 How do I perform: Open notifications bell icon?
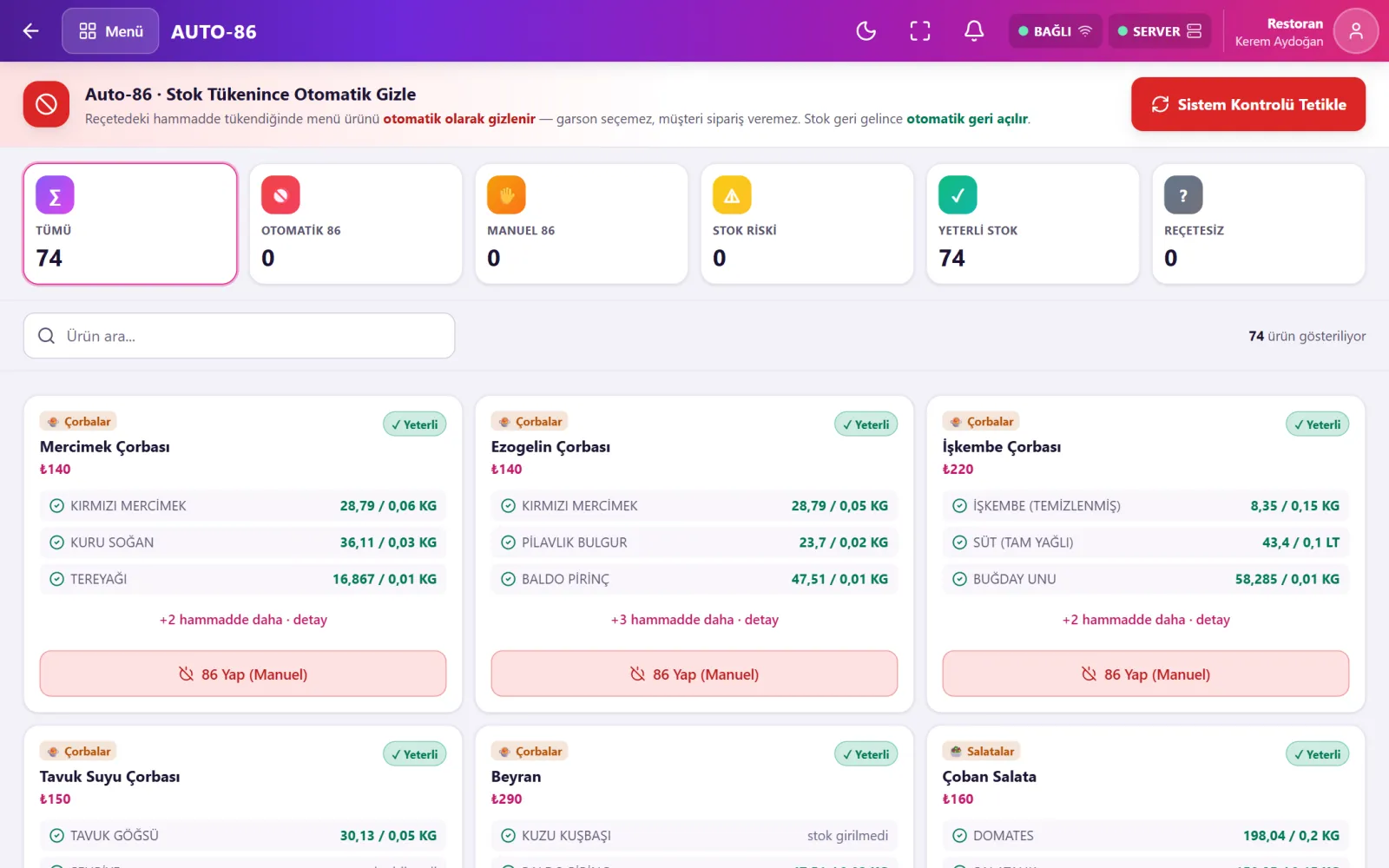974,31
